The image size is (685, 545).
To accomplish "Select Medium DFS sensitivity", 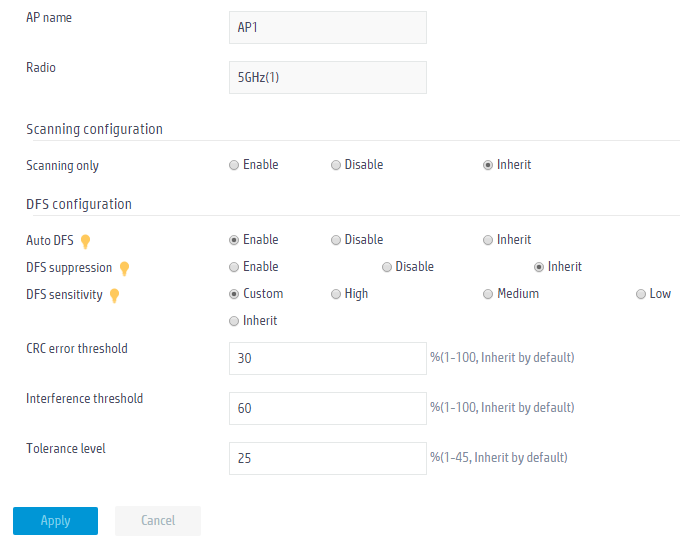I will click(488, 294).
